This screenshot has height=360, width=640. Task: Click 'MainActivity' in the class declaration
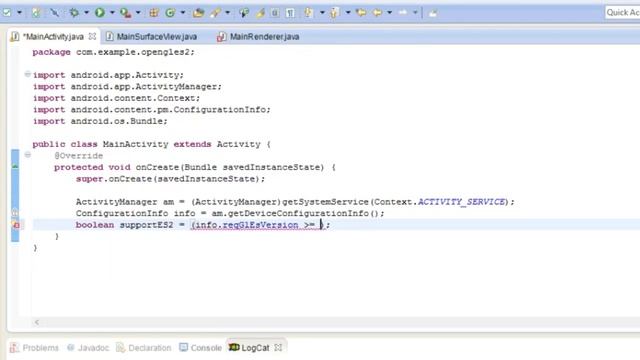coord(136,144)
